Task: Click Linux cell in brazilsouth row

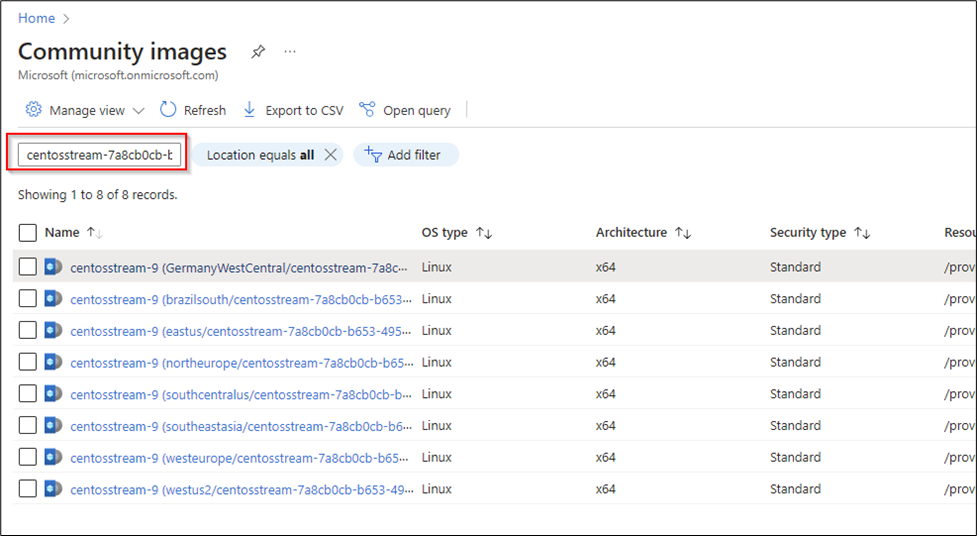Action: (437, 299)
